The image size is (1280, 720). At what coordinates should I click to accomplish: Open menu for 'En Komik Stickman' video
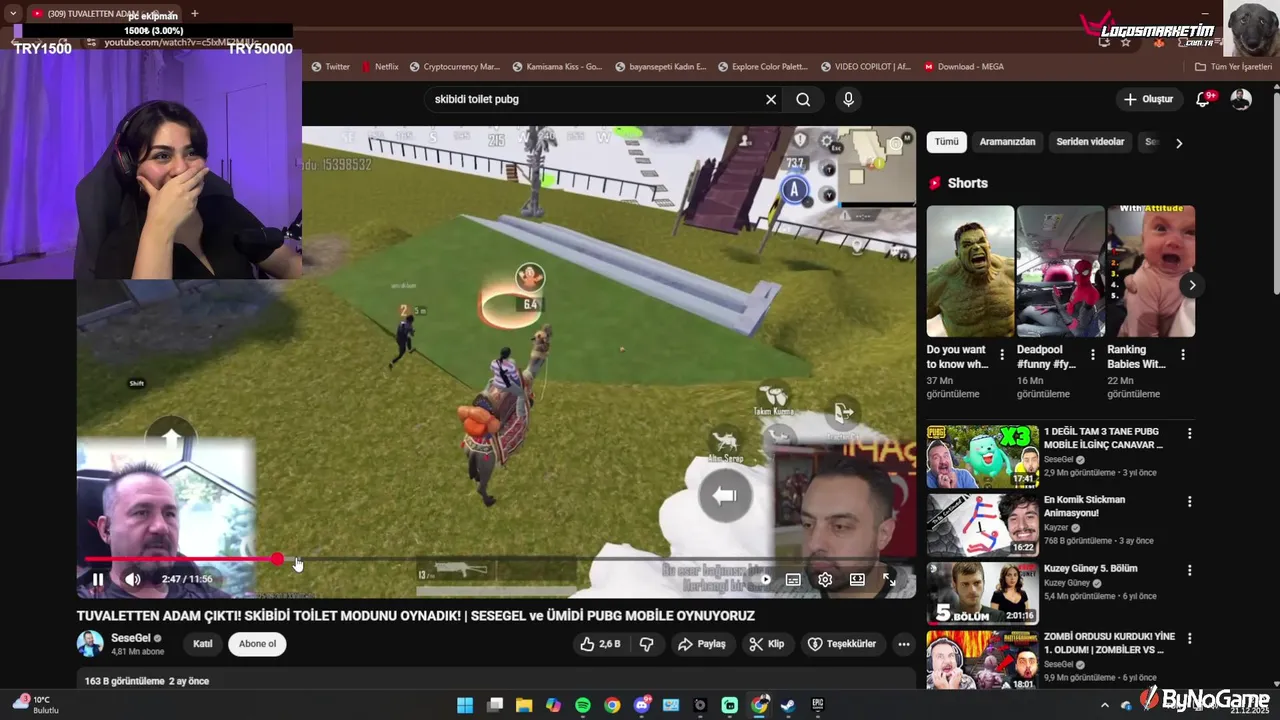click(x=1189, y=502)
